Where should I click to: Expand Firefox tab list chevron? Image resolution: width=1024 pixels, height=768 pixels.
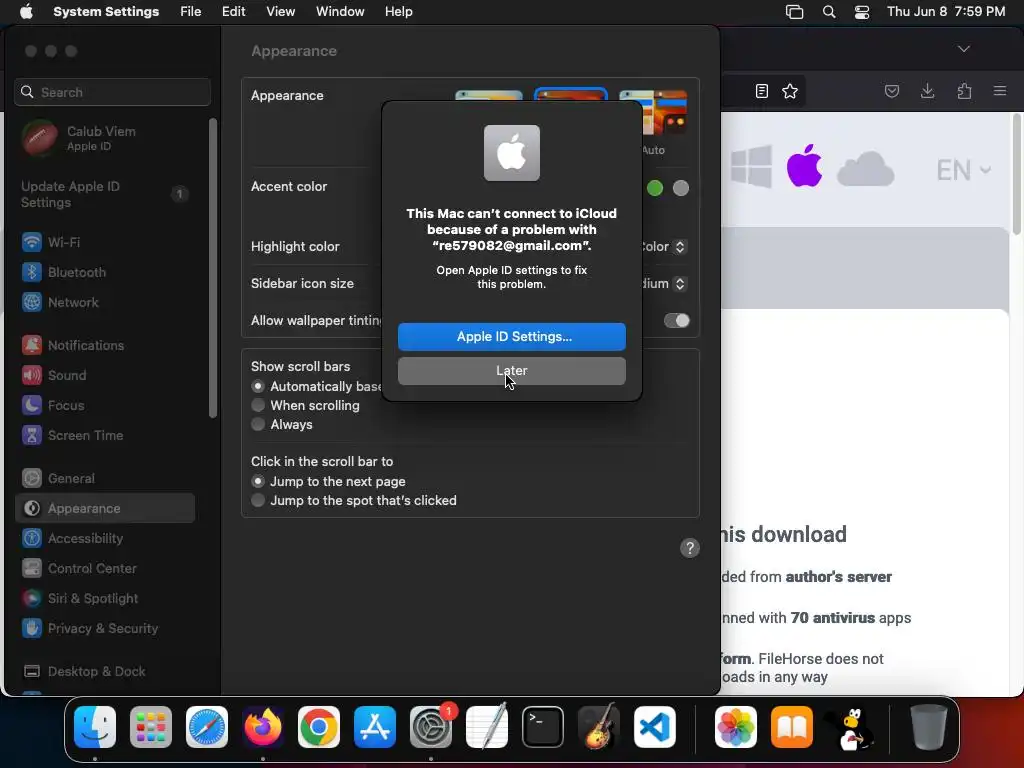(x=964, y=49)
